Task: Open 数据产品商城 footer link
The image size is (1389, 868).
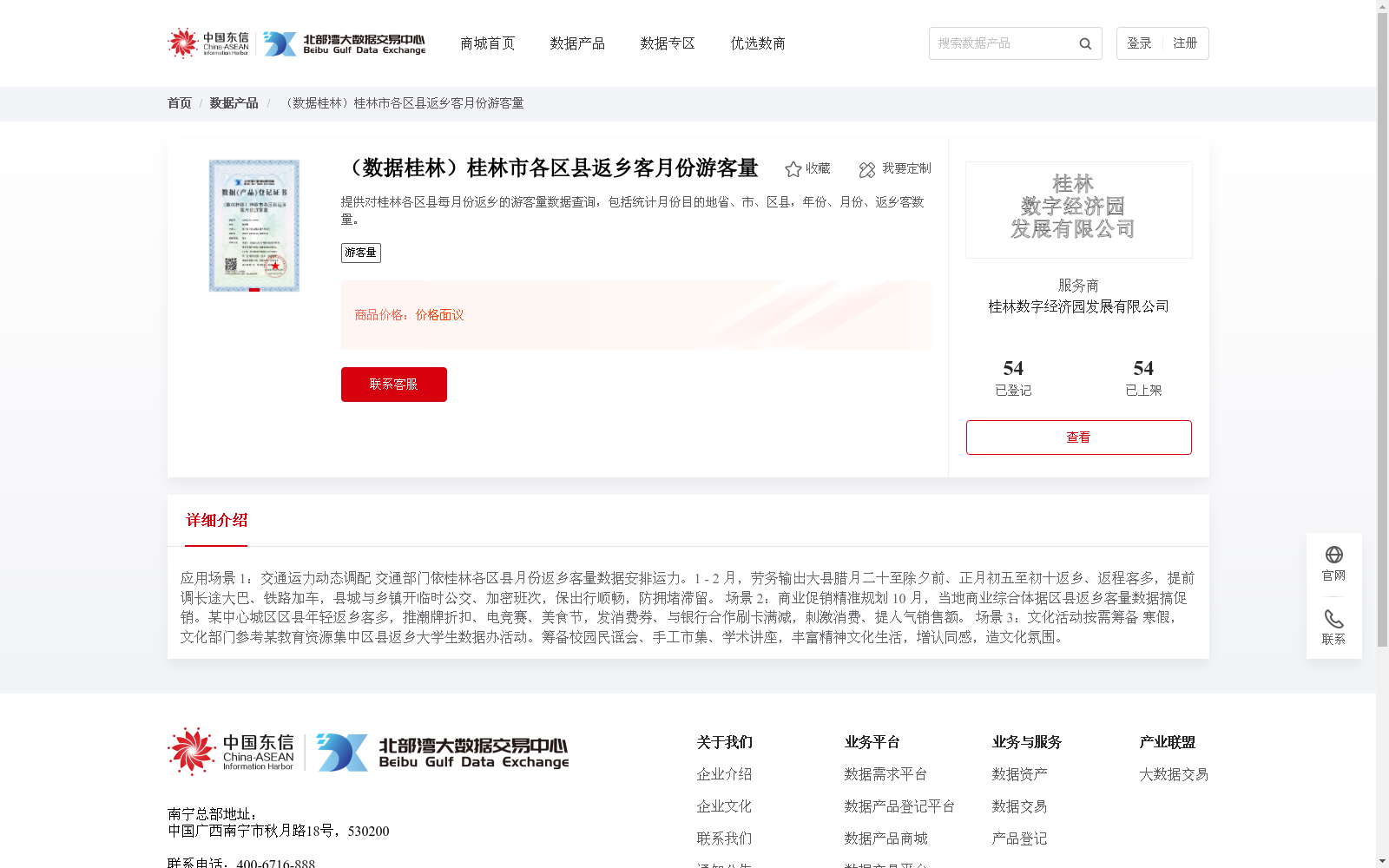Action: pyautogui.click(x=885, y=838)
